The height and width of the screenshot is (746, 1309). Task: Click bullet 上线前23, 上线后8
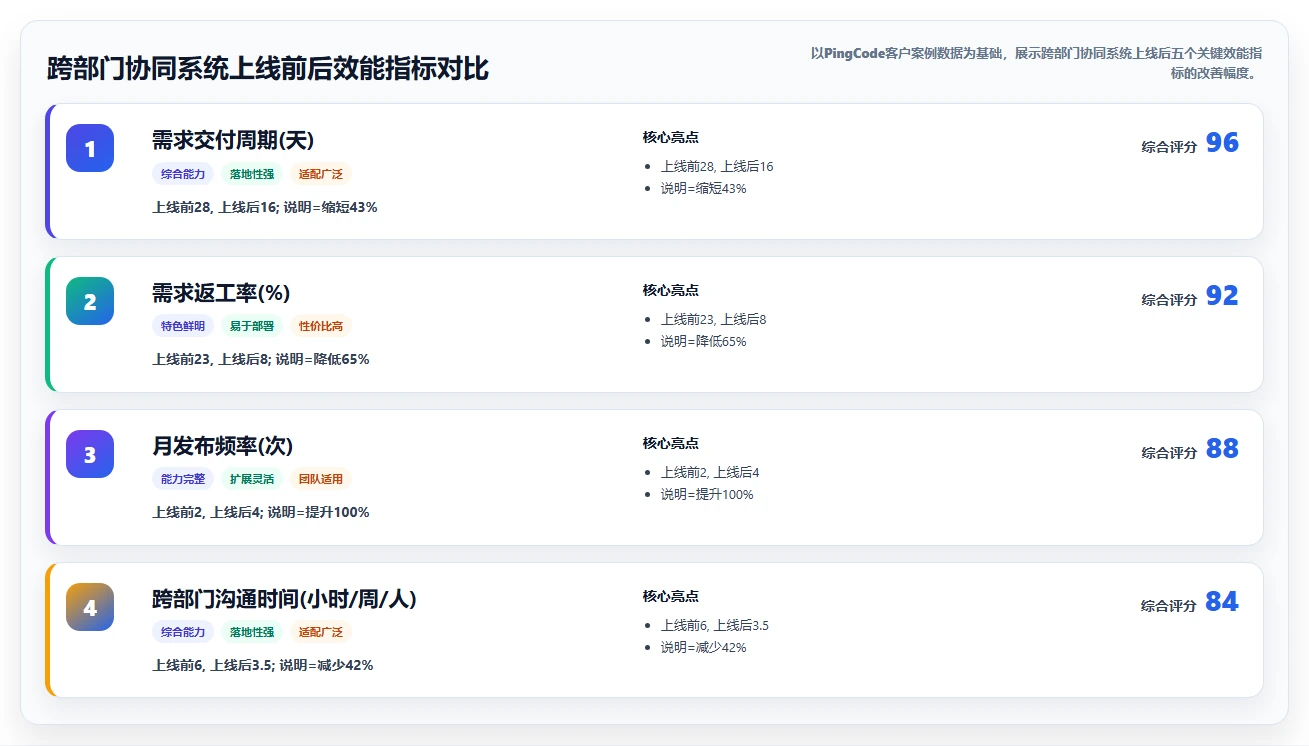pyautogui.click(x=713, y=319)
